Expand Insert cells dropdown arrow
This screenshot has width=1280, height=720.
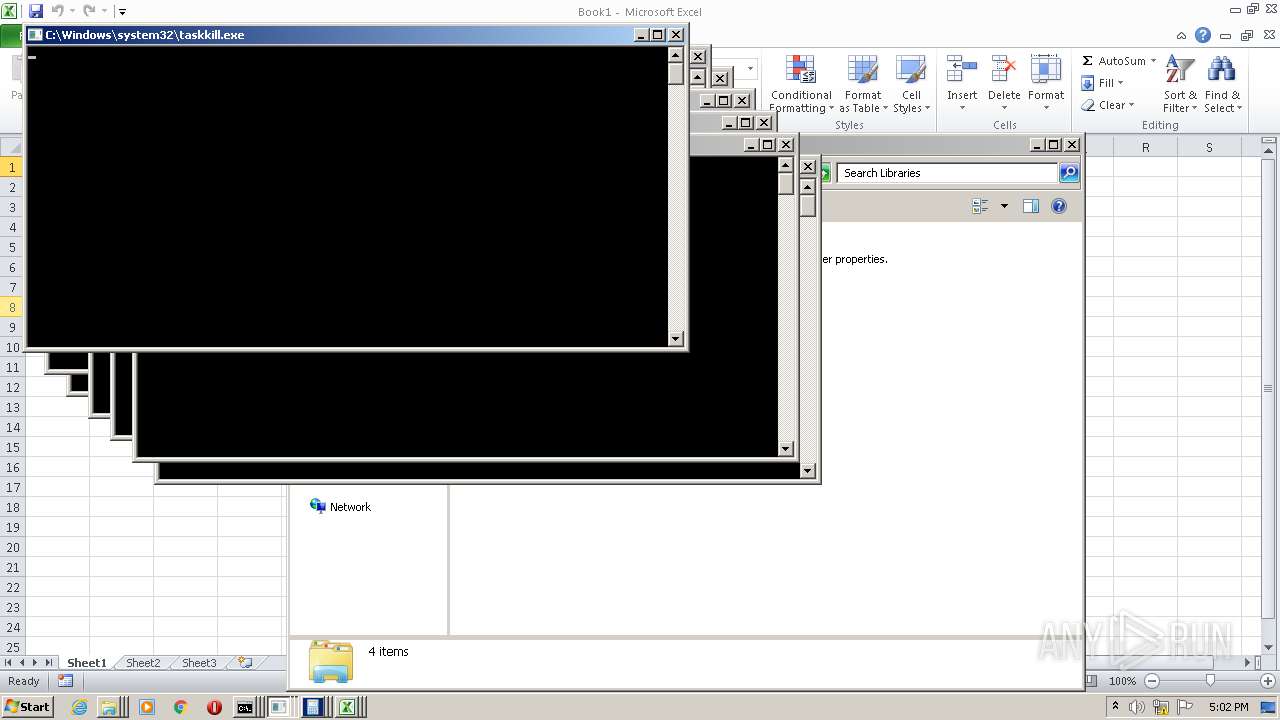[962, 108]
